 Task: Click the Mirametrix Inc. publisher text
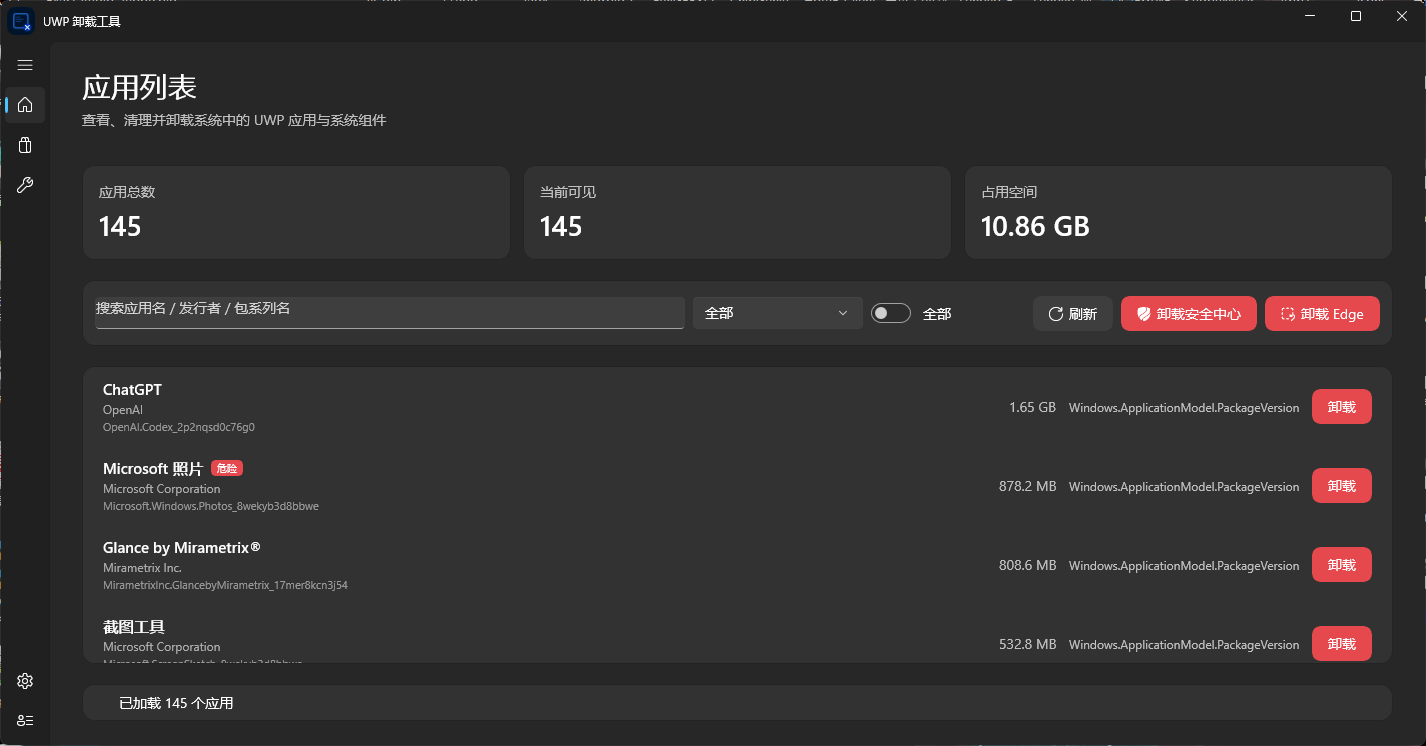pyautogui.click(x=142, y=568)
